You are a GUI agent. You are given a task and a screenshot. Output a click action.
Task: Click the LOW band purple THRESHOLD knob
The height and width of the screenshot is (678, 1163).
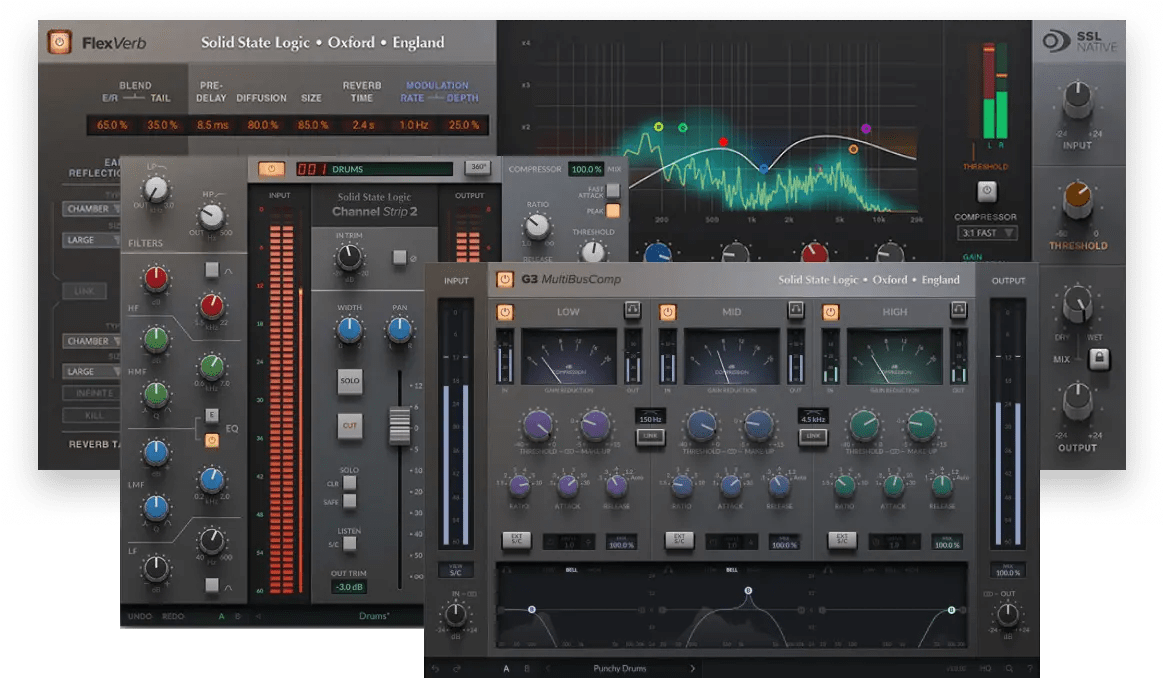point(538,425)
